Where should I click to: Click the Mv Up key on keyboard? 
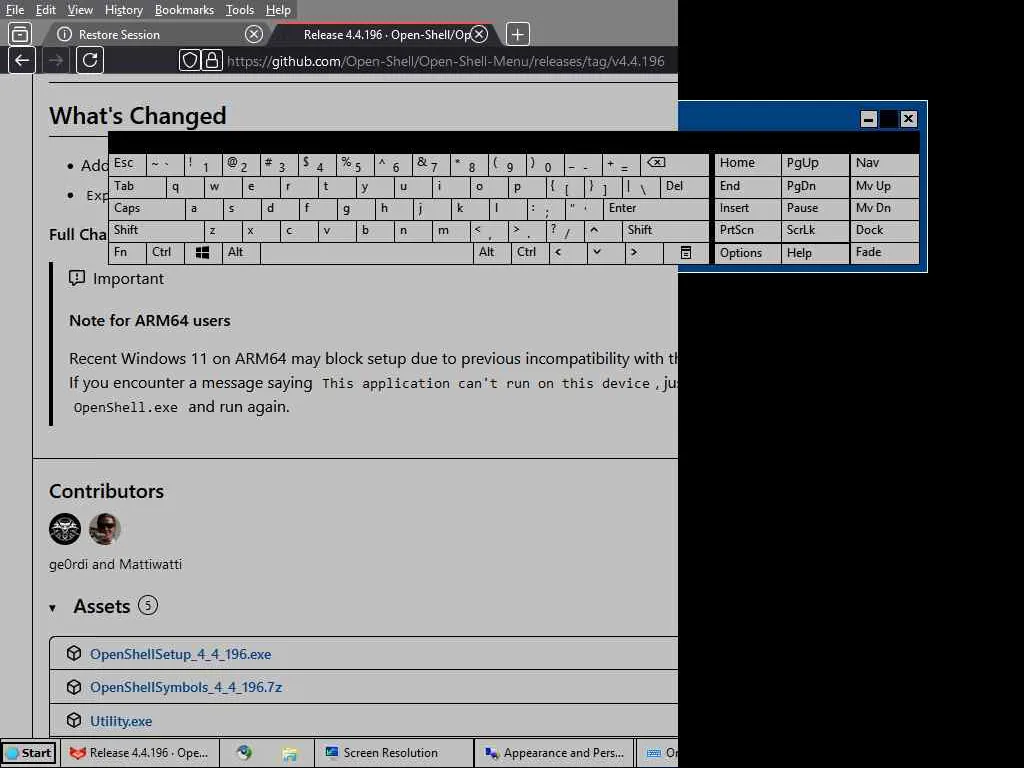tap(884, 187)
